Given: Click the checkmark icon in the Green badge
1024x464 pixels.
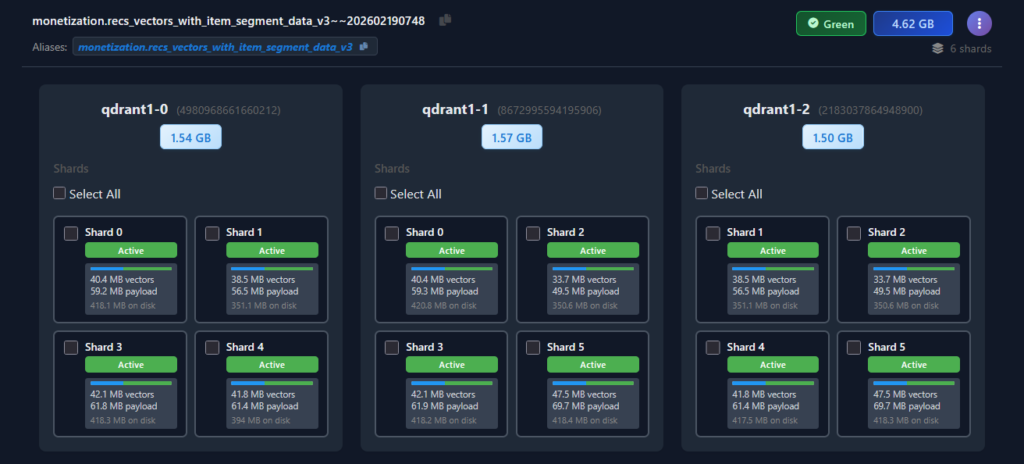Looking at the screenshot, I should click(813, 23).
